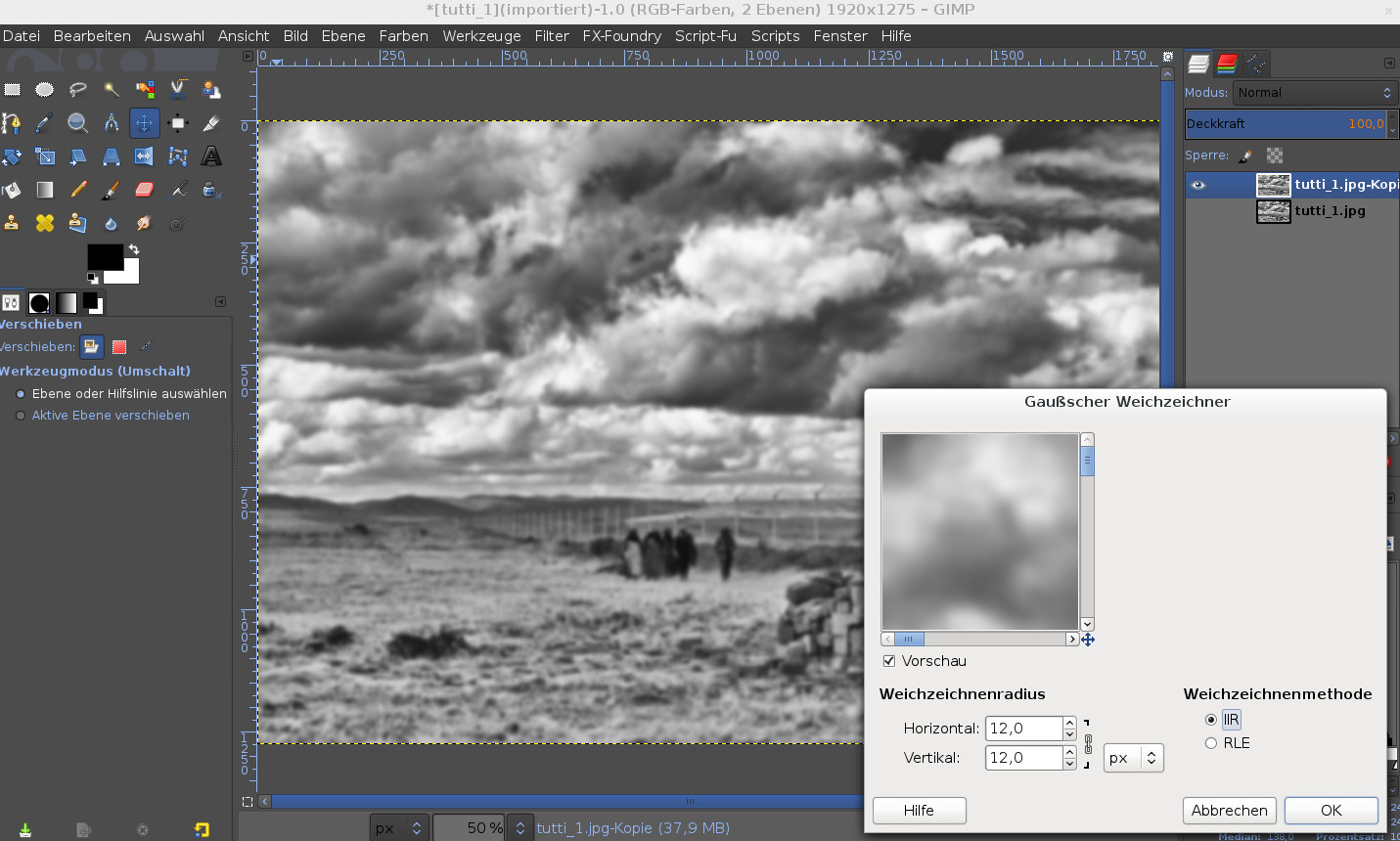Image resolution: width=1400 pixels, height=841 pixels.
Task: Select the RLE blur method
Action: (1211, 743)
